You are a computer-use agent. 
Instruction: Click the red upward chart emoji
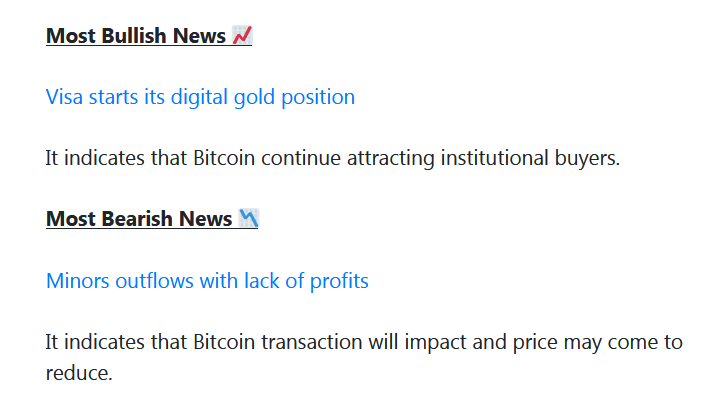click(242, 35)
